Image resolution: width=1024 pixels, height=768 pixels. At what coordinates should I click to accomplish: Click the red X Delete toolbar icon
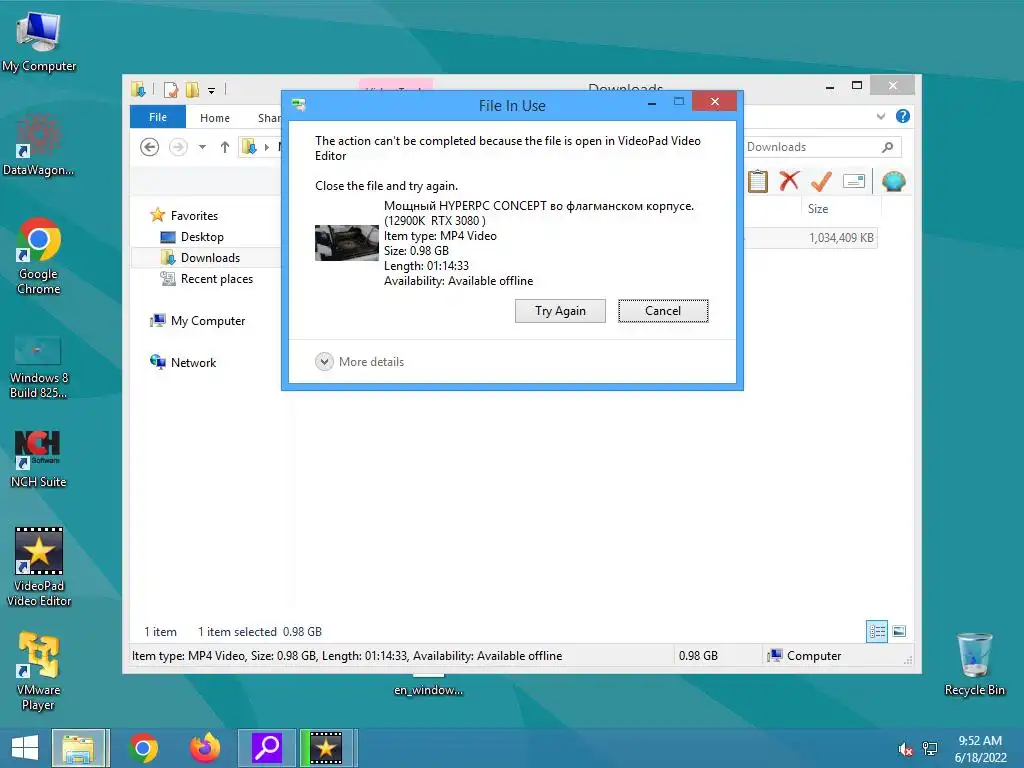(x=789, y=181)
